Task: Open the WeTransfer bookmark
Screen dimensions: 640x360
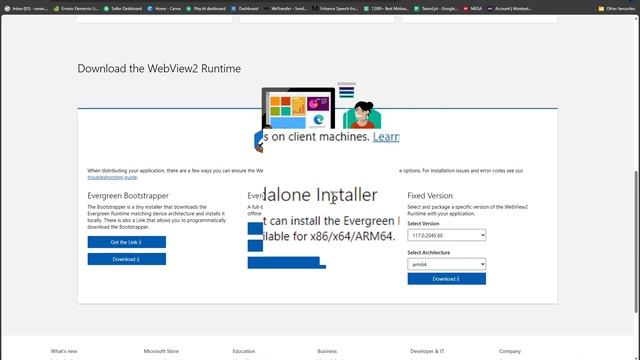Action: [x=285, y=8]
